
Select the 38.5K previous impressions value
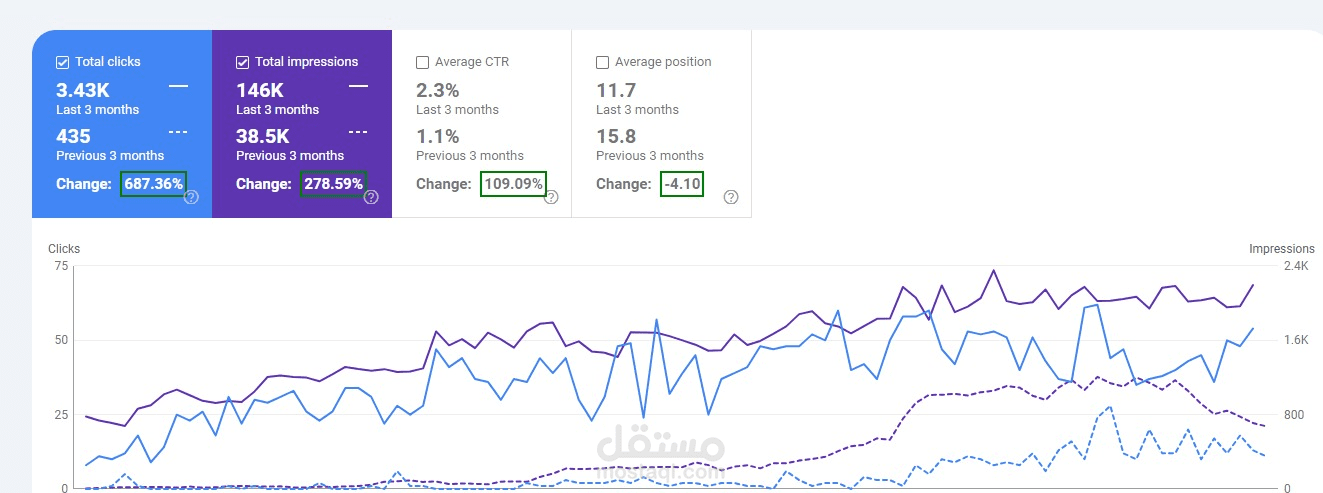pos(263,136)
